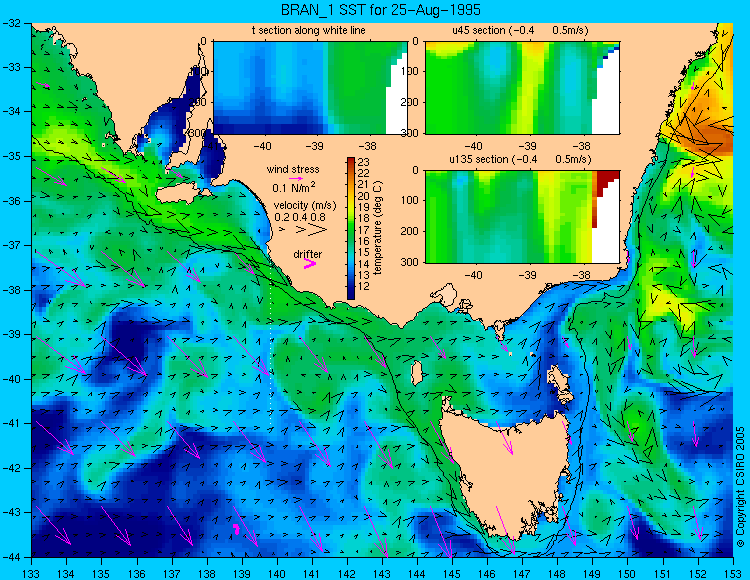
Task: Click the '-34' latitude axis label
Action: [x=11, y=112]
